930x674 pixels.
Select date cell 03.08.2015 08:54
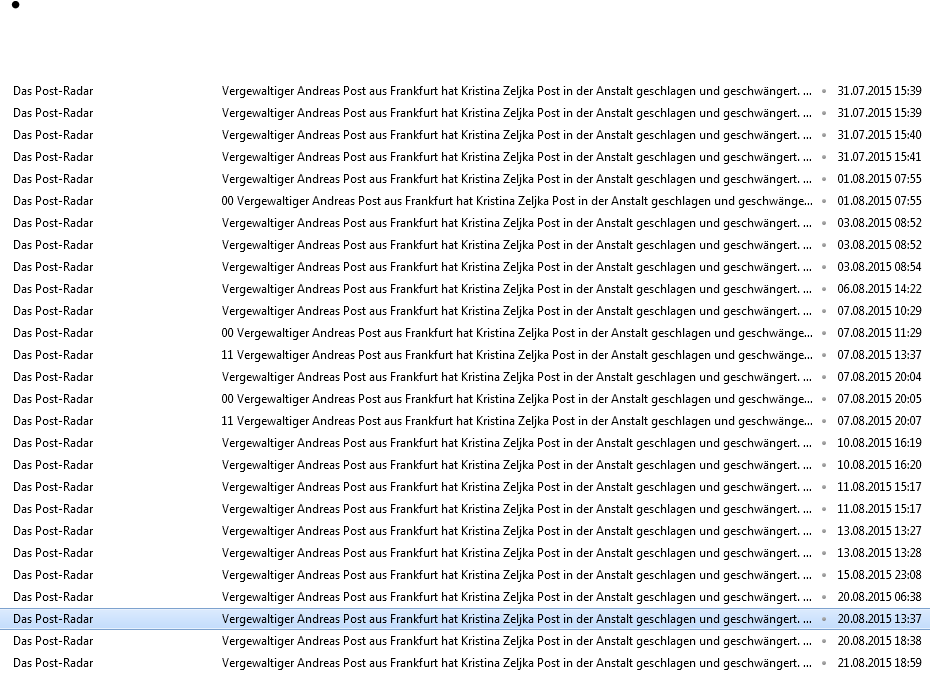tap(879, 267)
